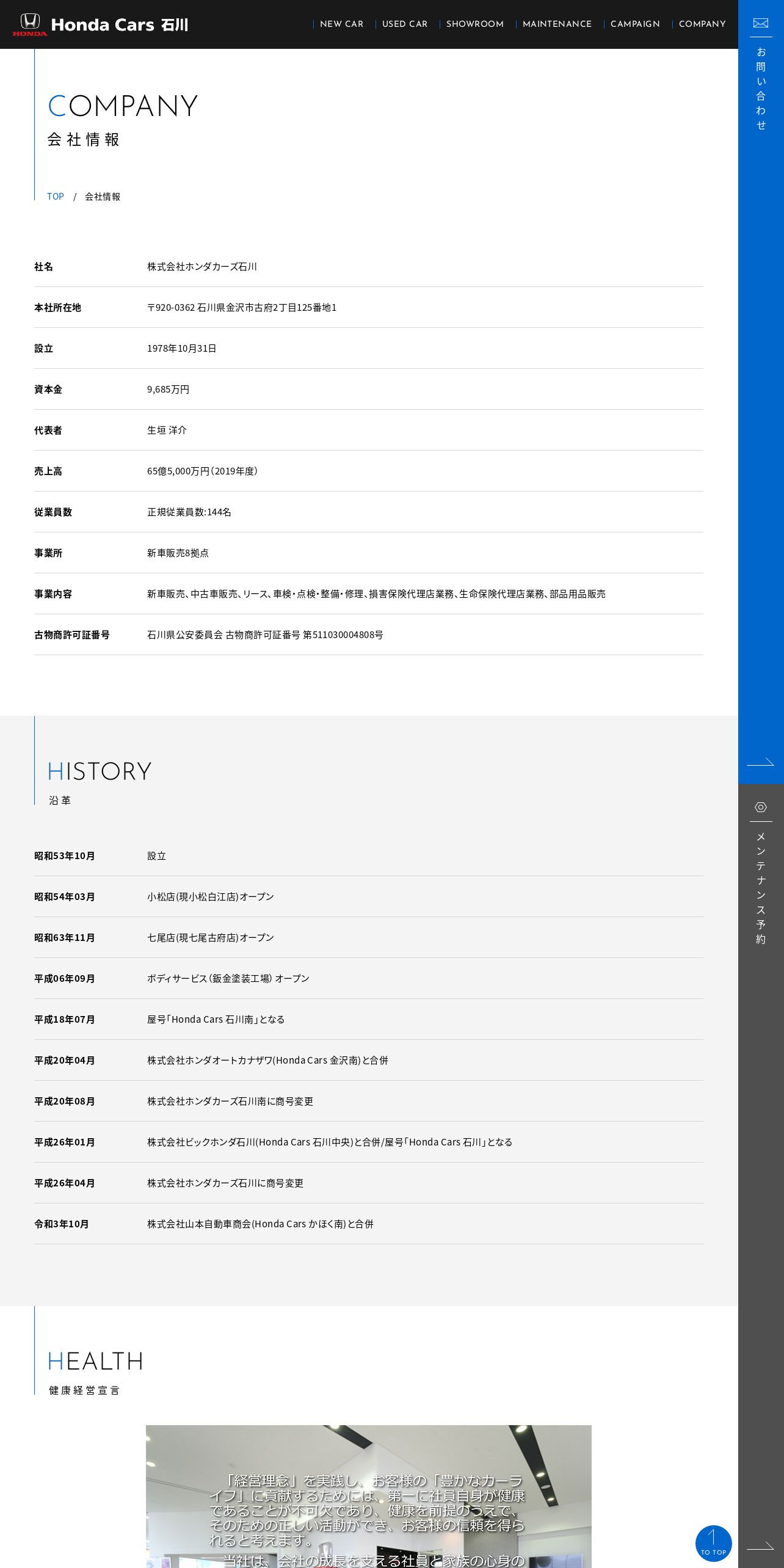Image resolution: width=784 pixels, height=1568 pixels.
Task: Click the founding date 1978年10月31日
Action: 182,349
